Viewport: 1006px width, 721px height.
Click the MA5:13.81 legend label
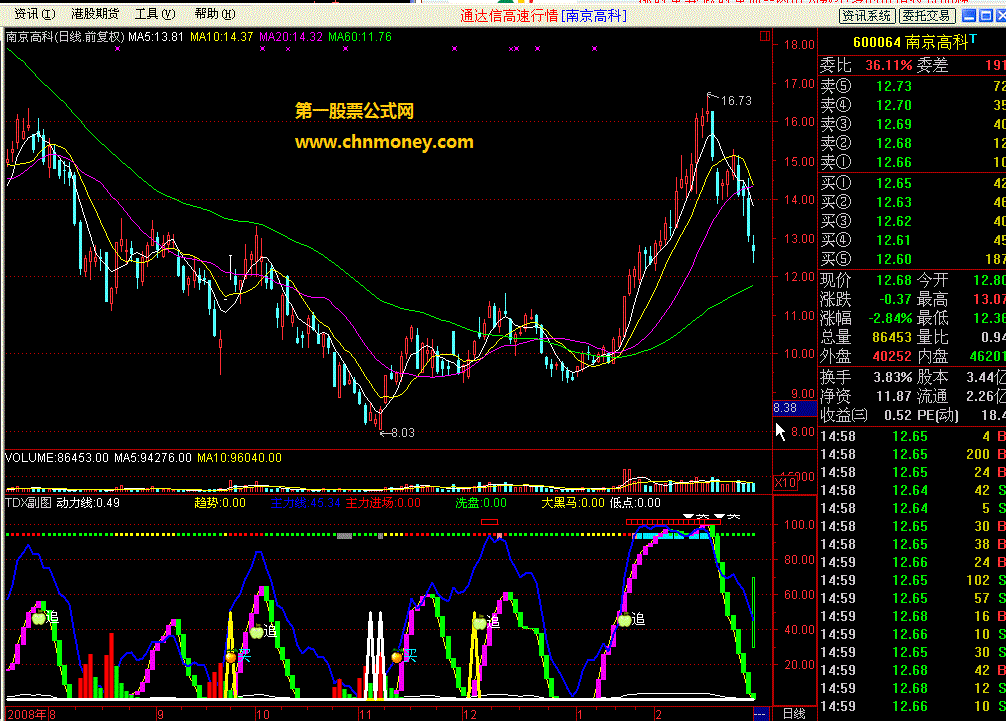tap(156, 37)
